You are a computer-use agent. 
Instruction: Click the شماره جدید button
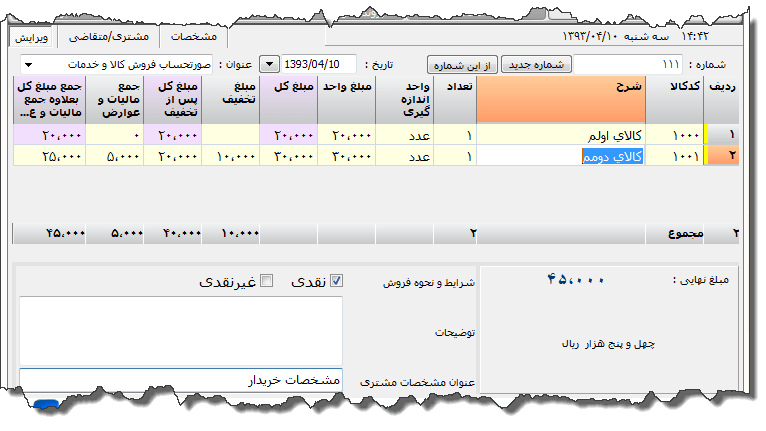535,65
